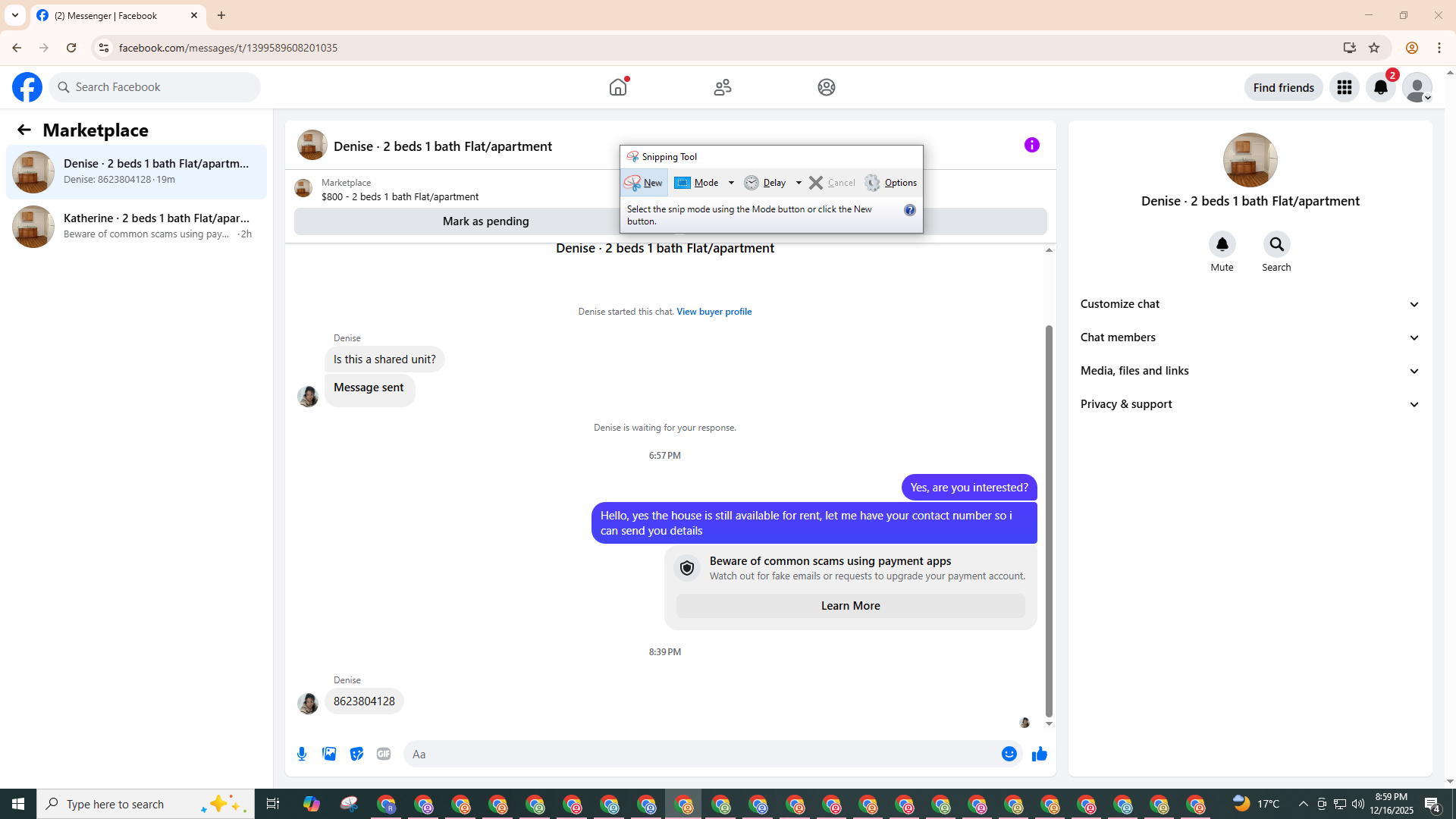Expand Customize chat section
This screenshot has height=819, width=1456.
(x=1250, y=304)
